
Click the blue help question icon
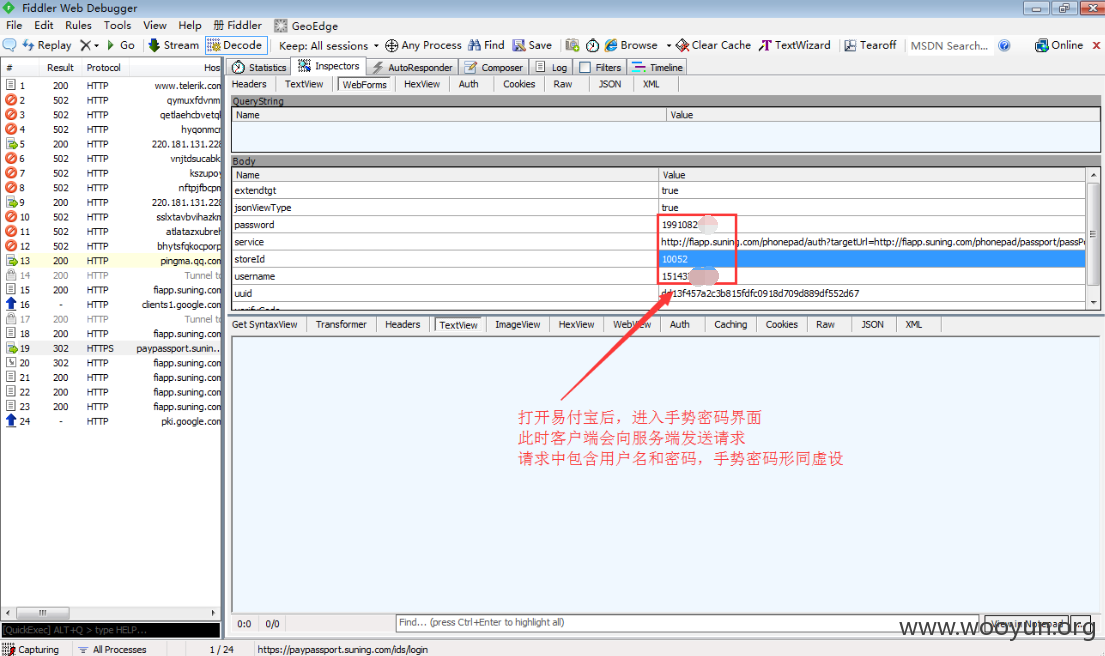[x=1004, y=45]
